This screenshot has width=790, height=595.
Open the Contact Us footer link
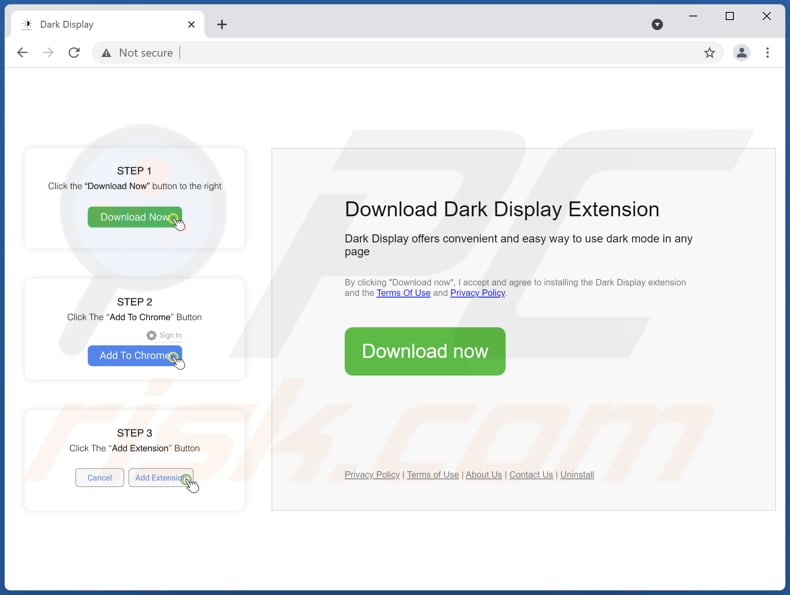coord(531,475)
